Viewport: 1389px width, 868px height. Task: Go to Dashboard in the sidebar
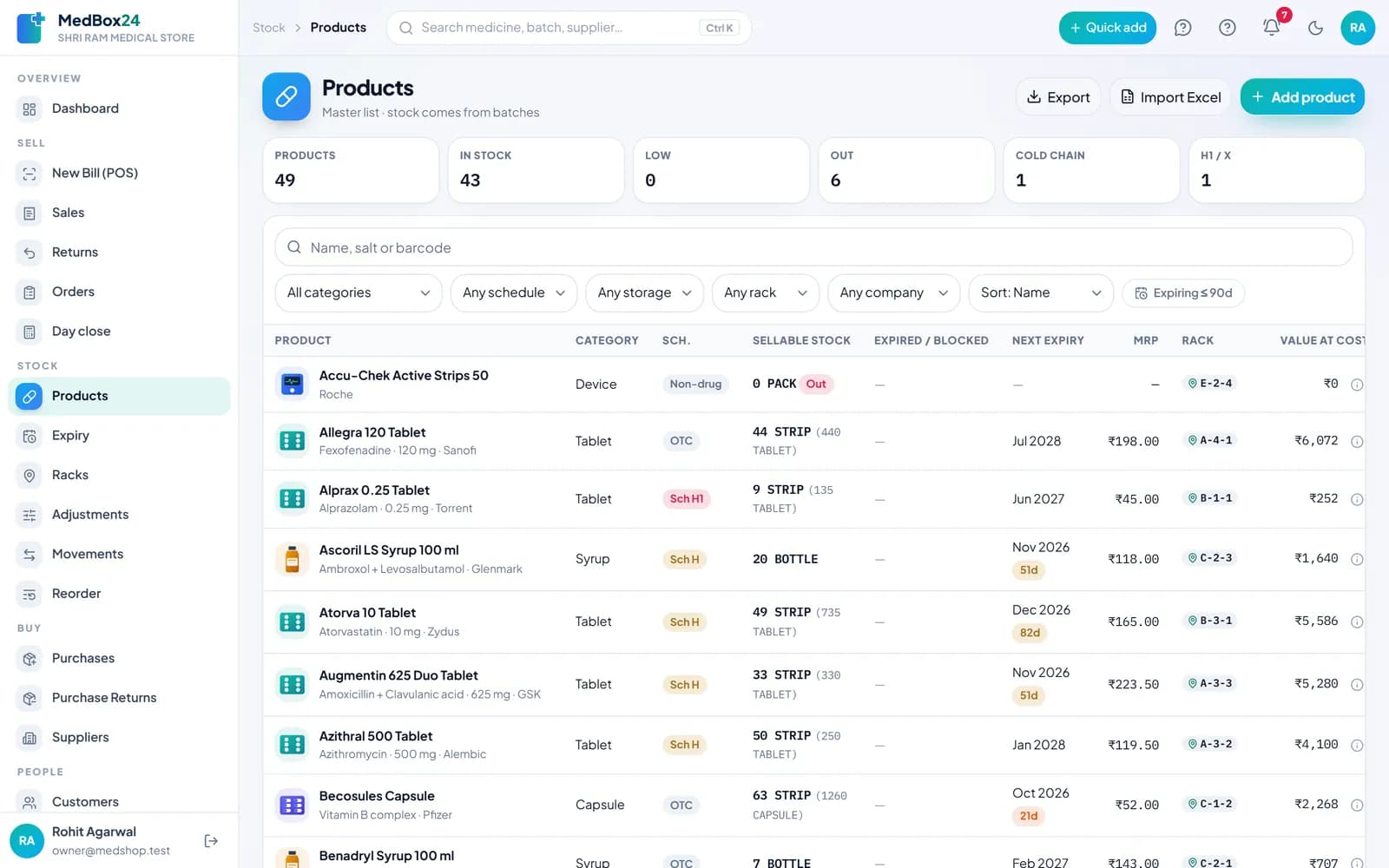(119, 108)
